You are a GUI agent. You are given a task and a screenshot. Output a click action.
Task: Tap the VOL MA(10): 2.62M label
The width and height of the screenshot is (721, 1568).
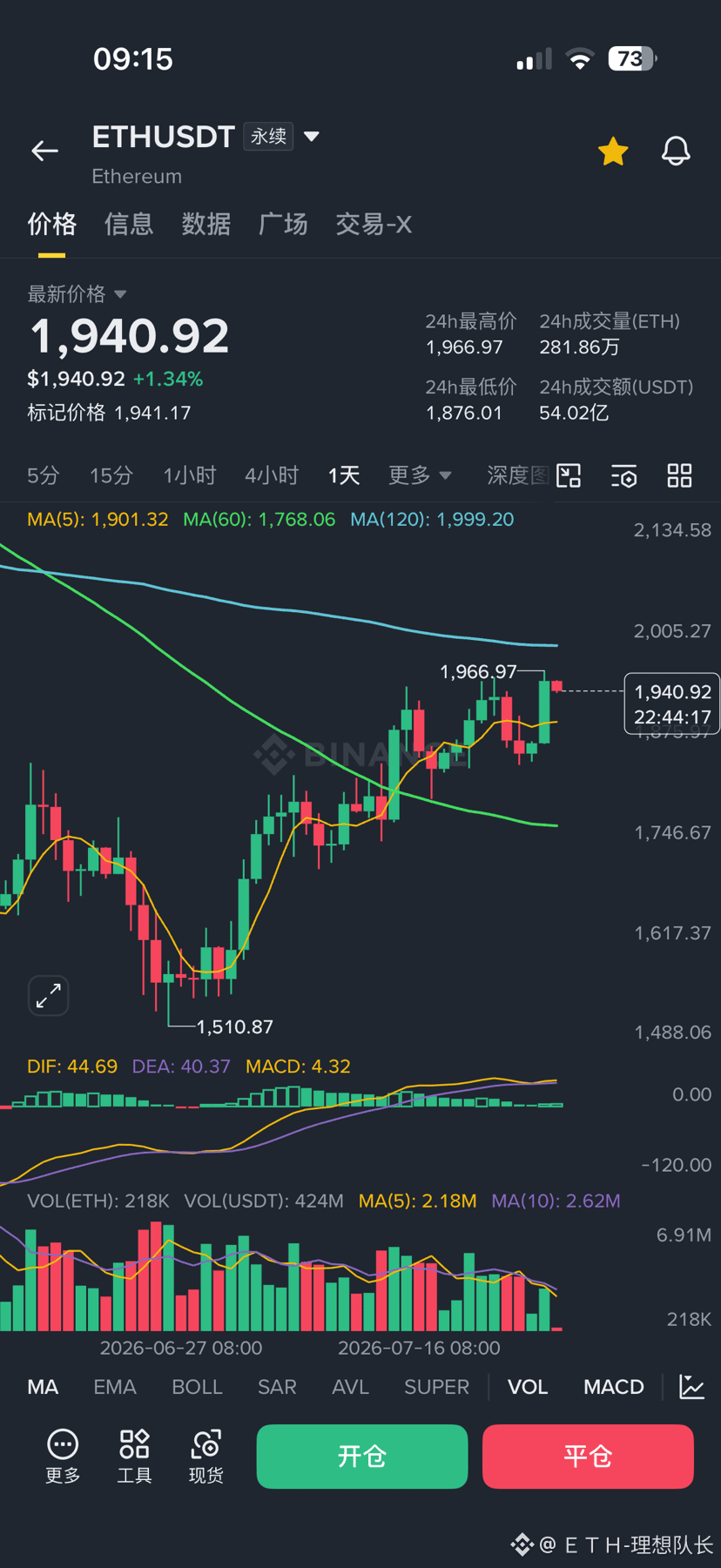(x=556, y=1201)
